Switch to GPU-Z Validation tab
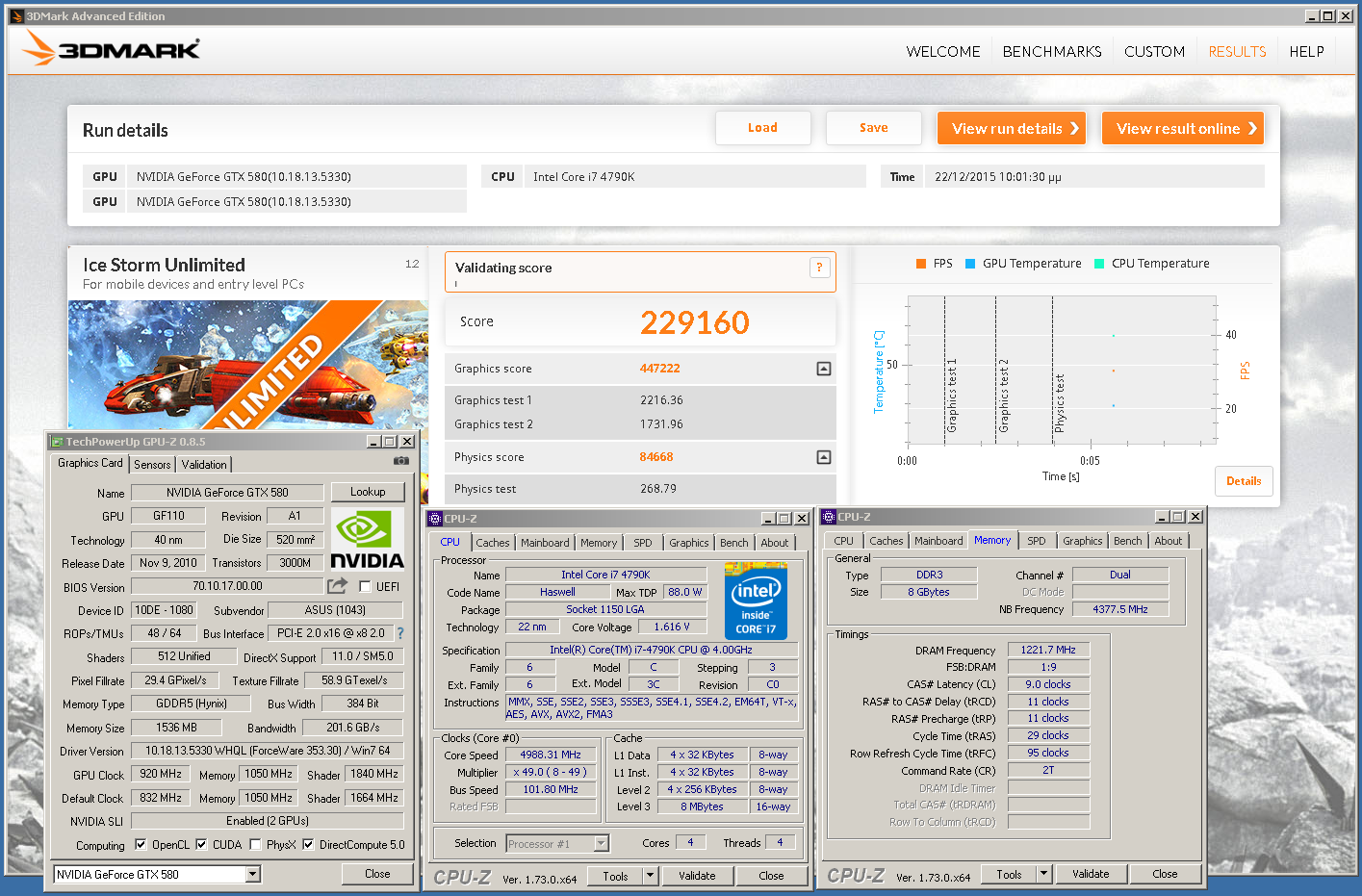Image resolution: width=1362 pixels, height=896 pixels. (204, 465)
